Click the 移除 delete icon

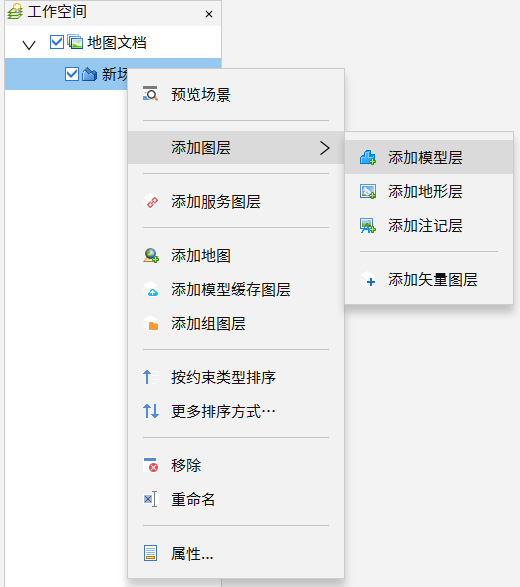(x=150, y=465)
